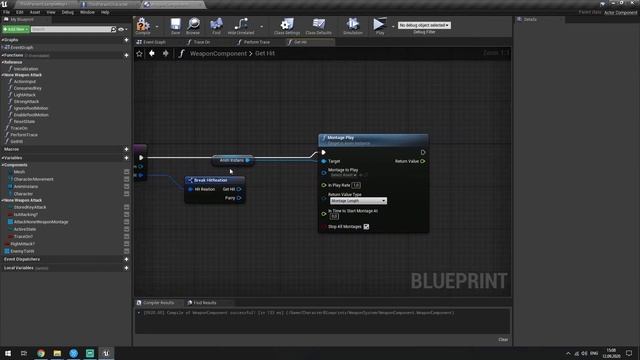Click the Get Hit output pin on Break HitReation
The width and height of the screenshot is (640, 360).
tap(239, 189)
